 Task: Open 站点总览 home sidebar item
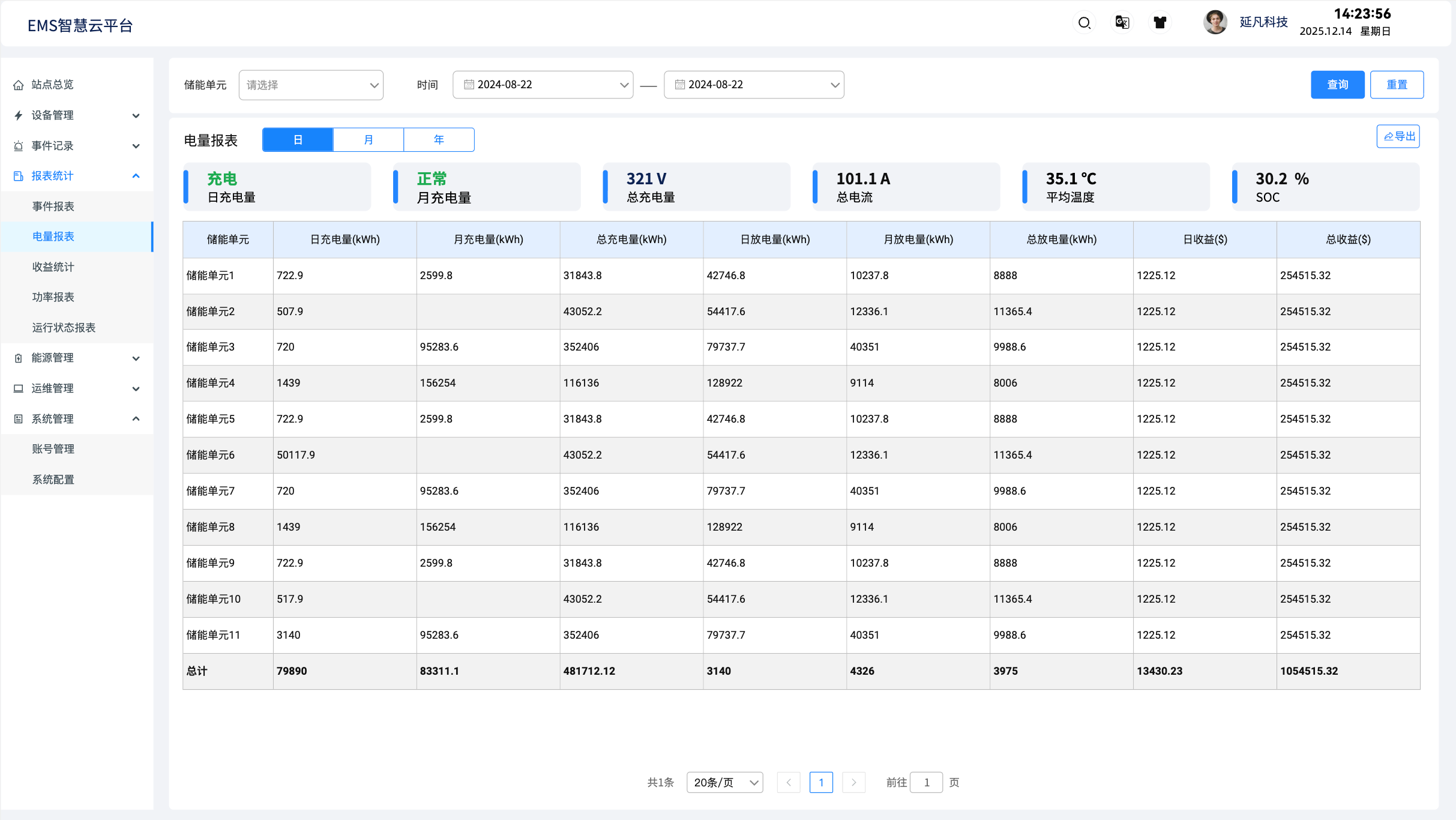click(x=53, y=85)
